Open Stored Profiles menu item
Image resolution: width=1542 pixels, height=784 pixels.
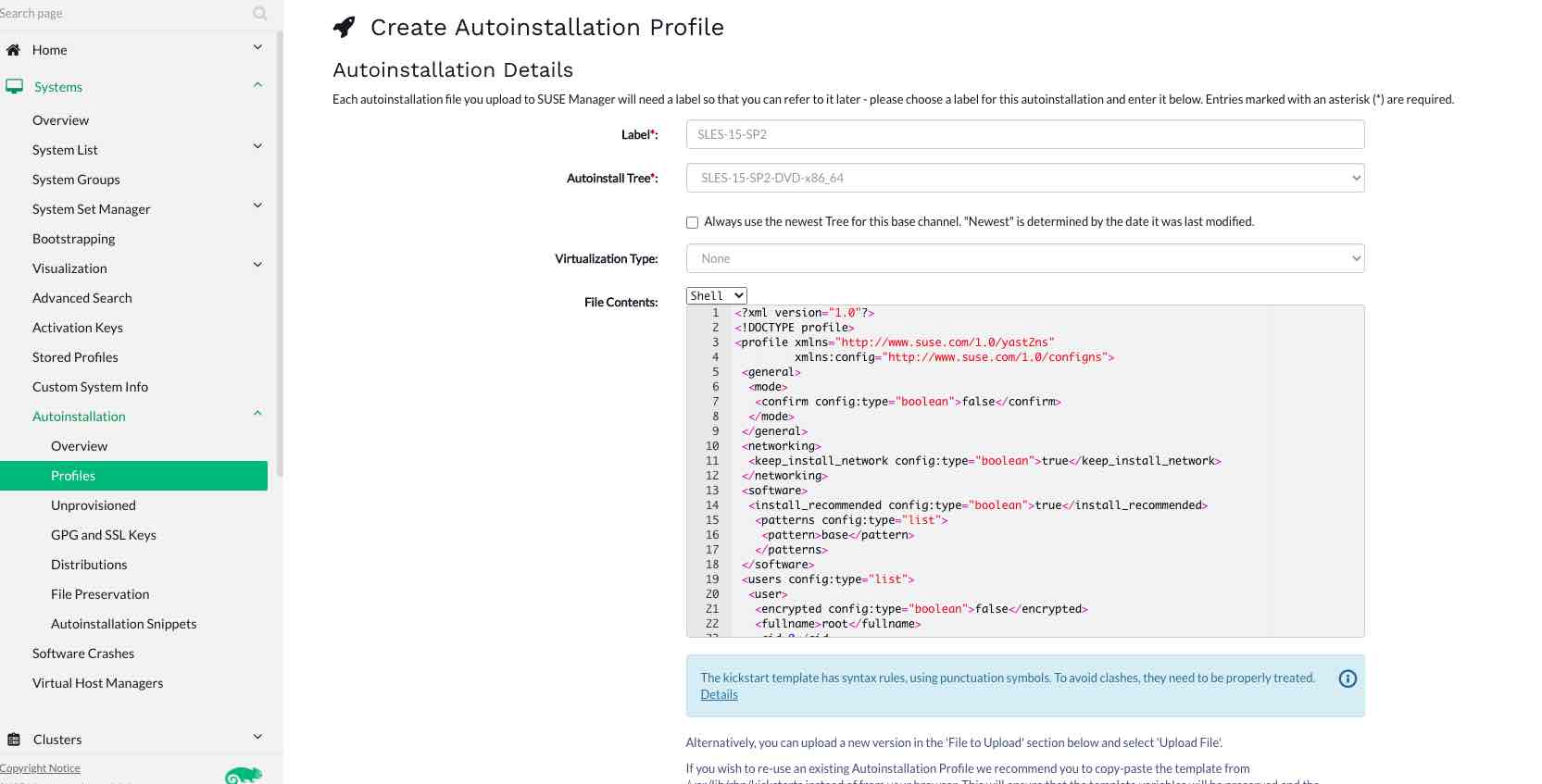[75, 357]
